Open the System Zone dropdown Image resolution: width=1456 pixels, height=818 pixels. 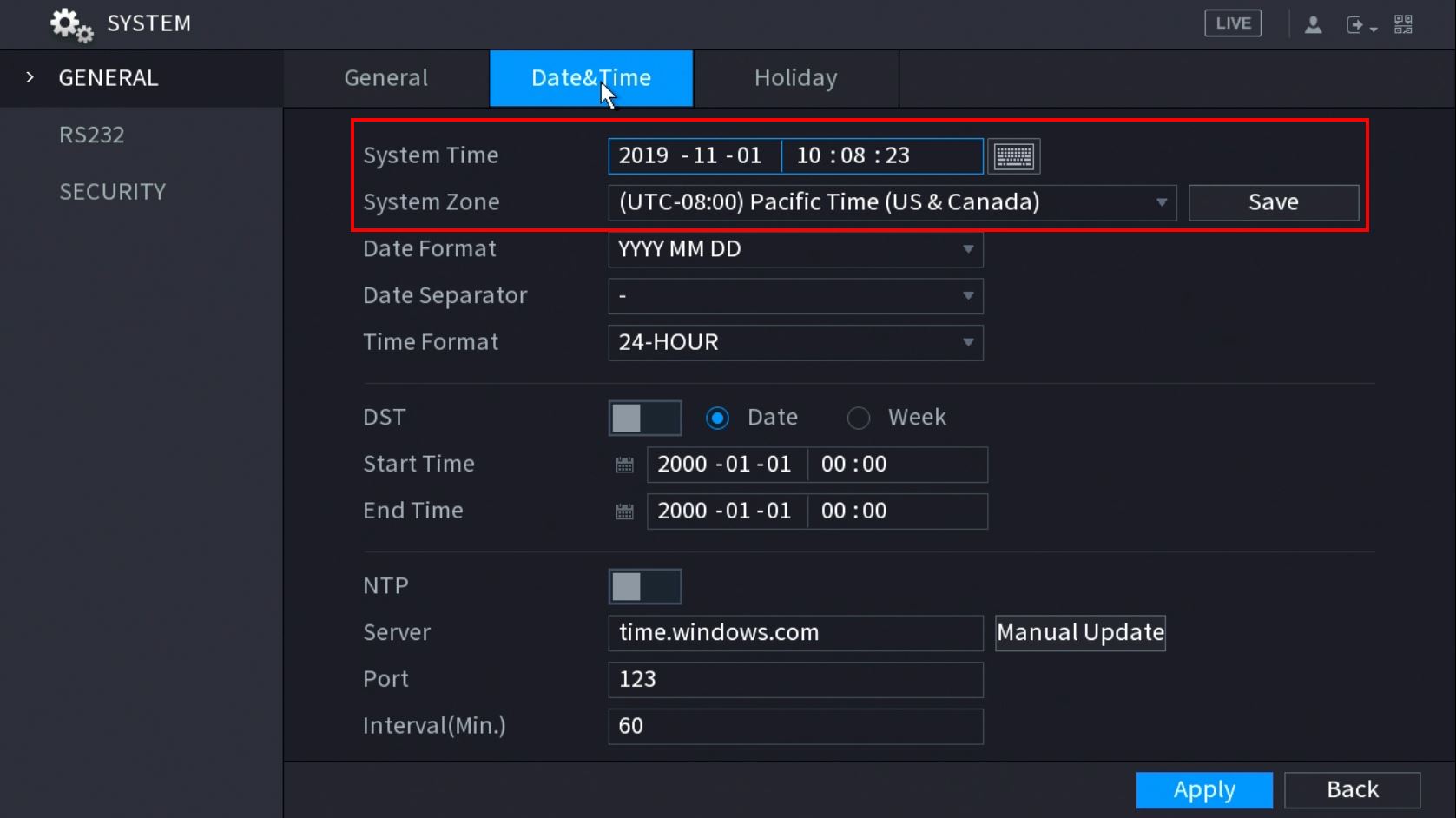point(892,202)
